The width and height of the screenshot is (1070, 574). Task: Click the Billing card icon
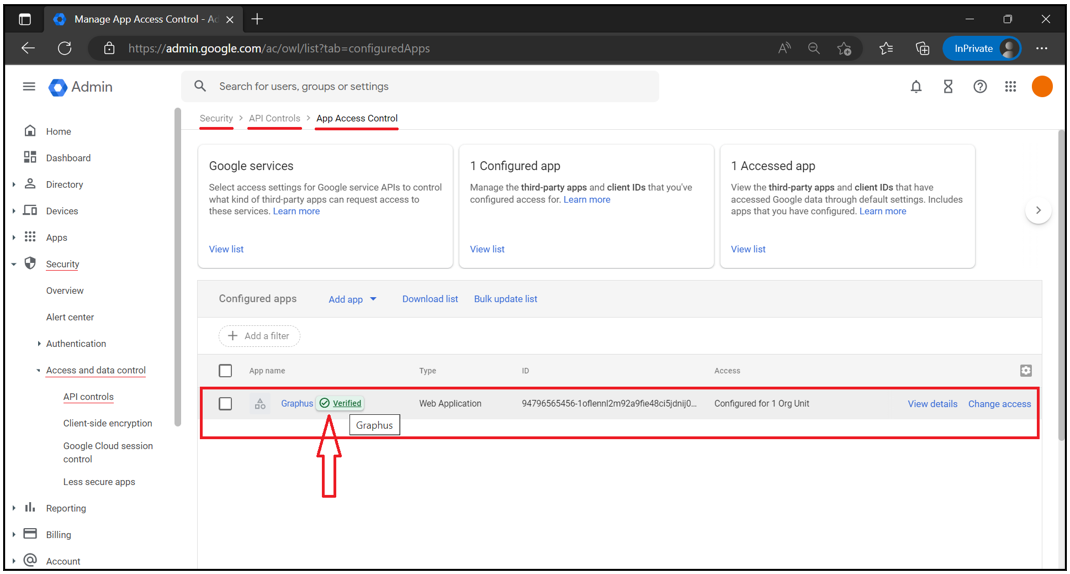(30, 534)
